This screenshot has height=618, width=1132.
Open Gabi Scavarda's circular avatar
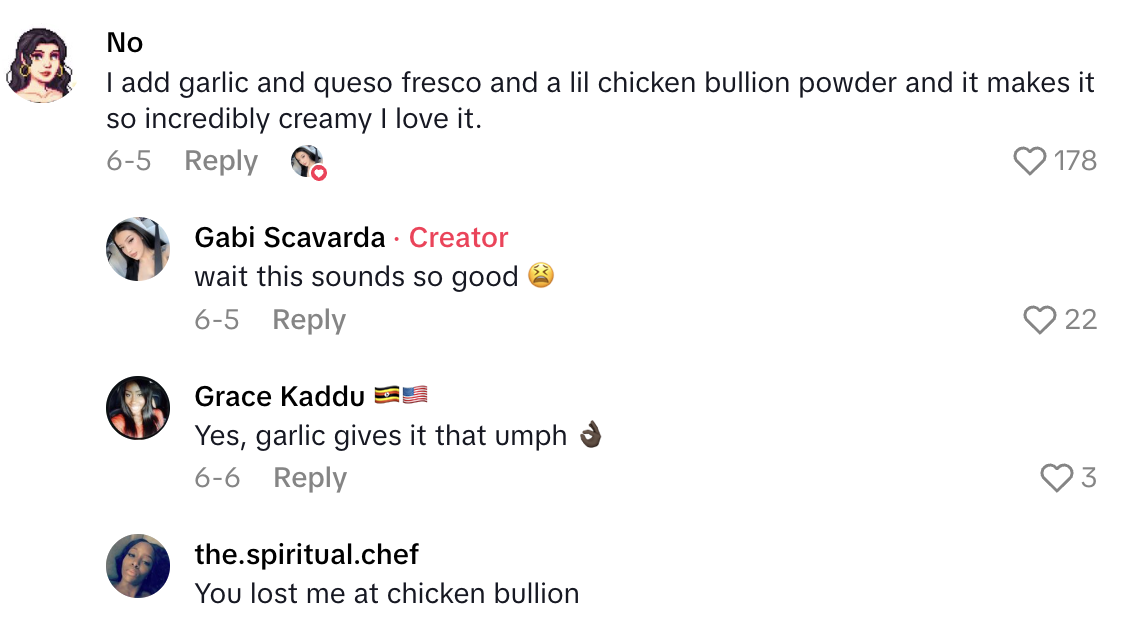point(138,249)
